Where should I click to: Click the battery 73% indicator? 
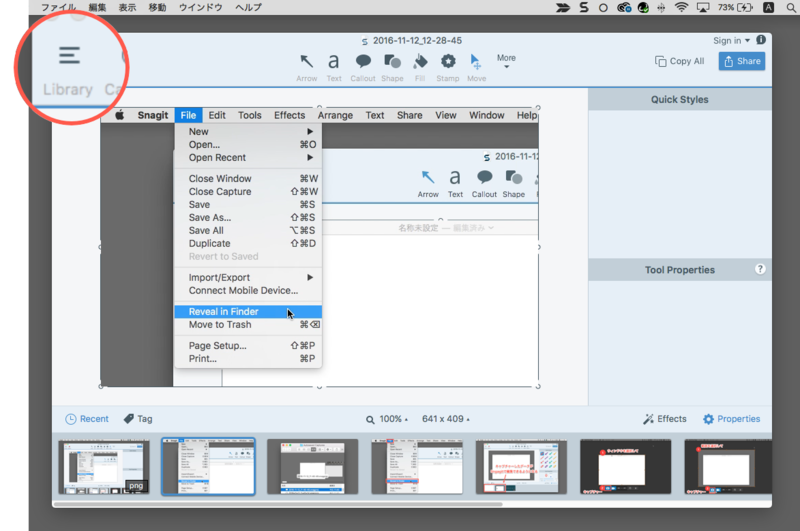click(735, 7)
